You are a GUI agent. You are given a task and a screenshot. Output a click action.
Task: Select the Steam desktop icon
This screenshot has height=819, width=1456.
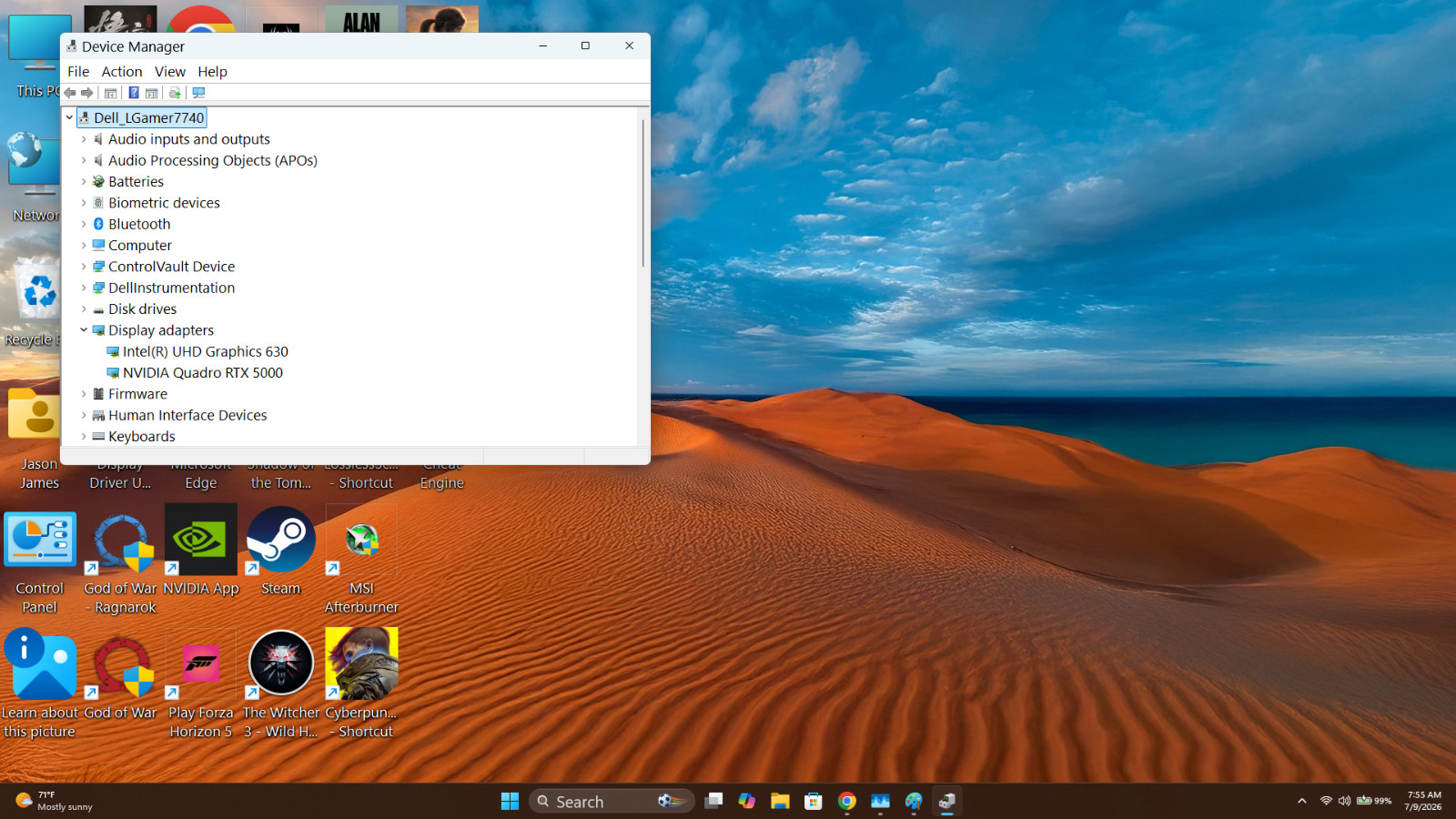[281, 551]
